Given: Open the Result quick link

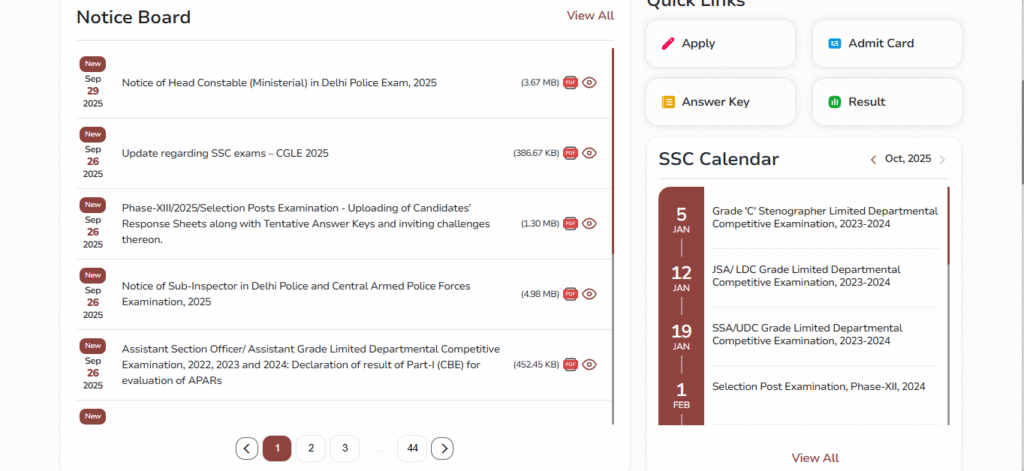Looking at the screenshot, I should click(x=887, y=102).
